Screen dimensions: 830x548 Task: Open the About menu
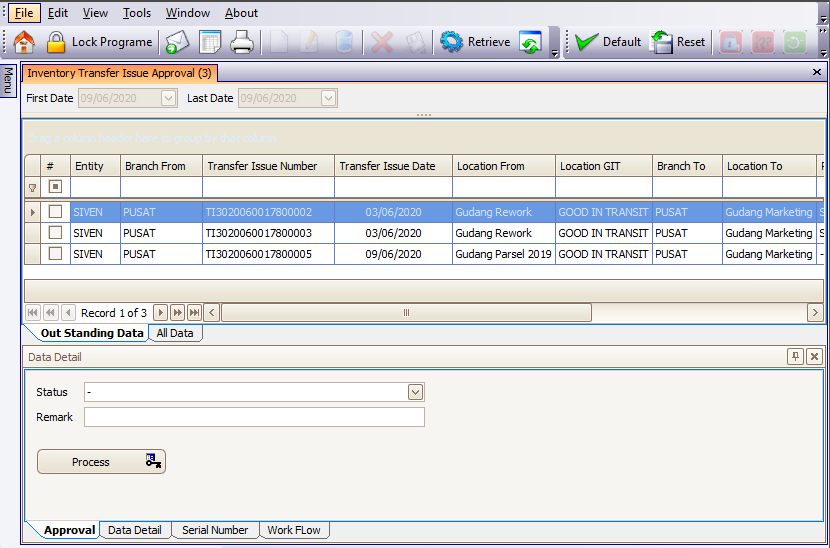pyautogui.click(x=241, y=13)
